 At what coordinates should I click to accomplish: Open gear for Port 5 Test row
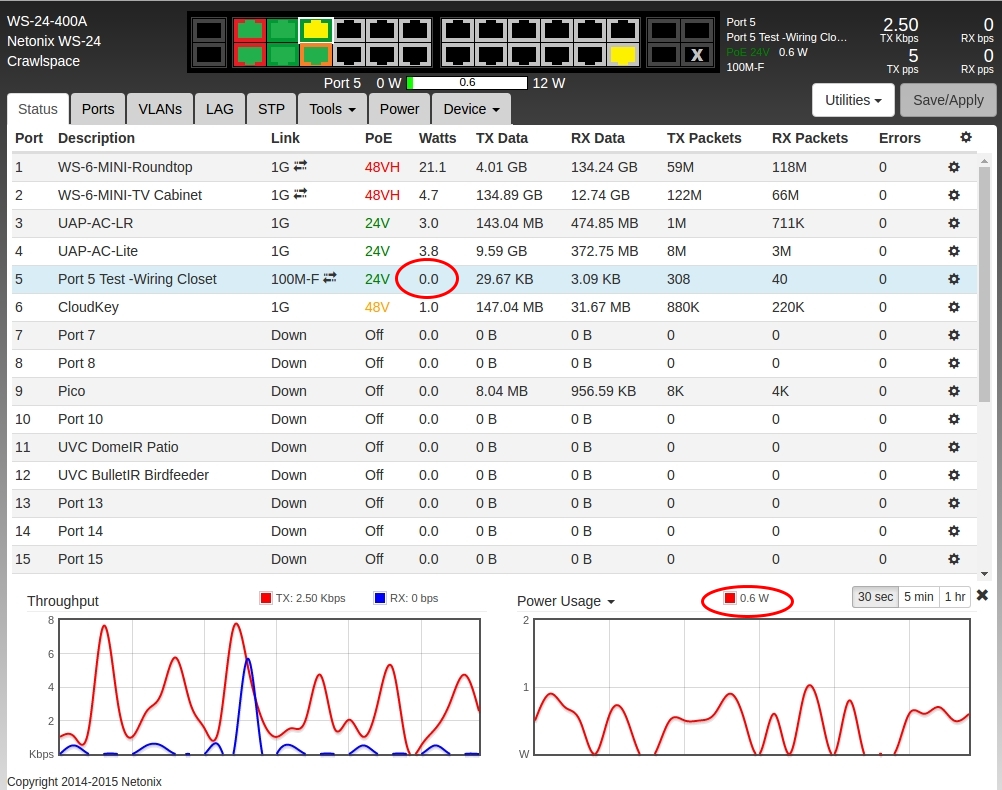(x=953, y=279)
